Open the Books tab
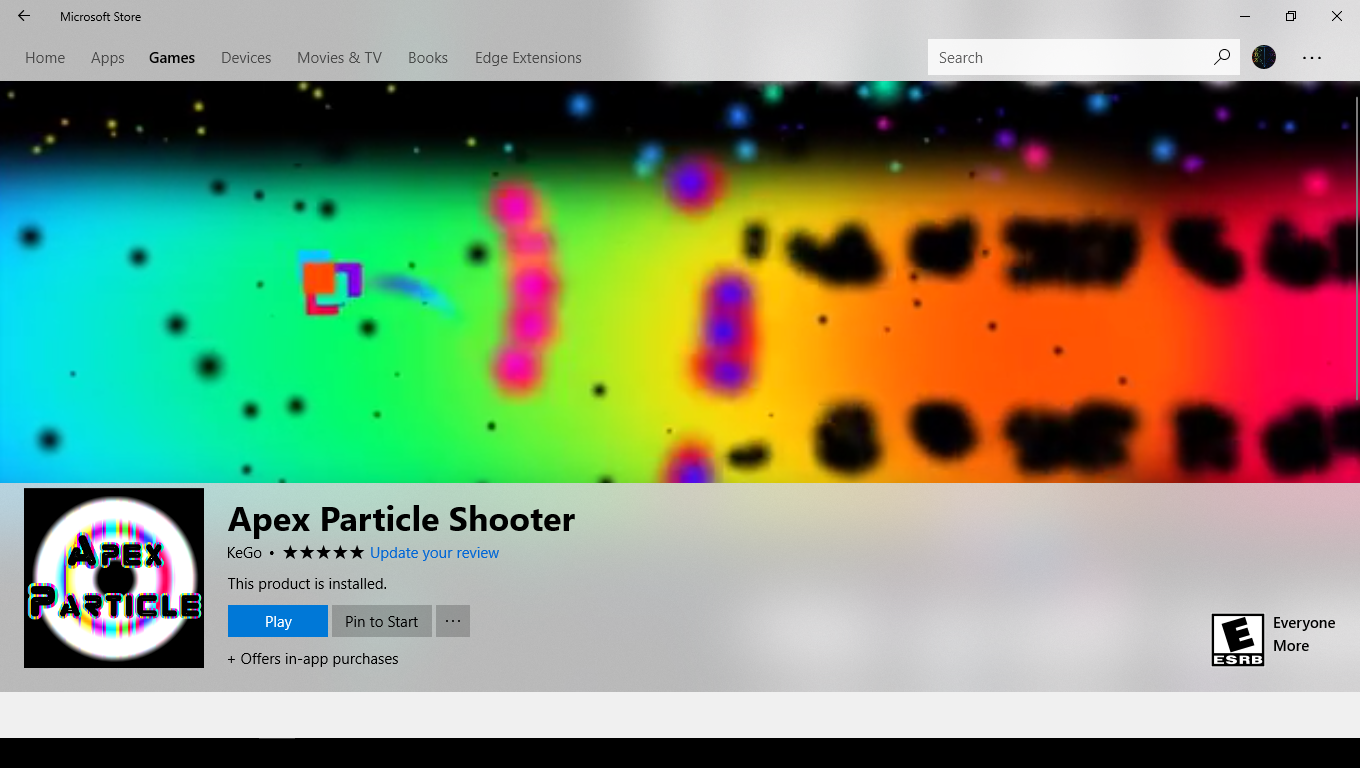Screen dimensions: 1360x768 (x=428, y=58)
